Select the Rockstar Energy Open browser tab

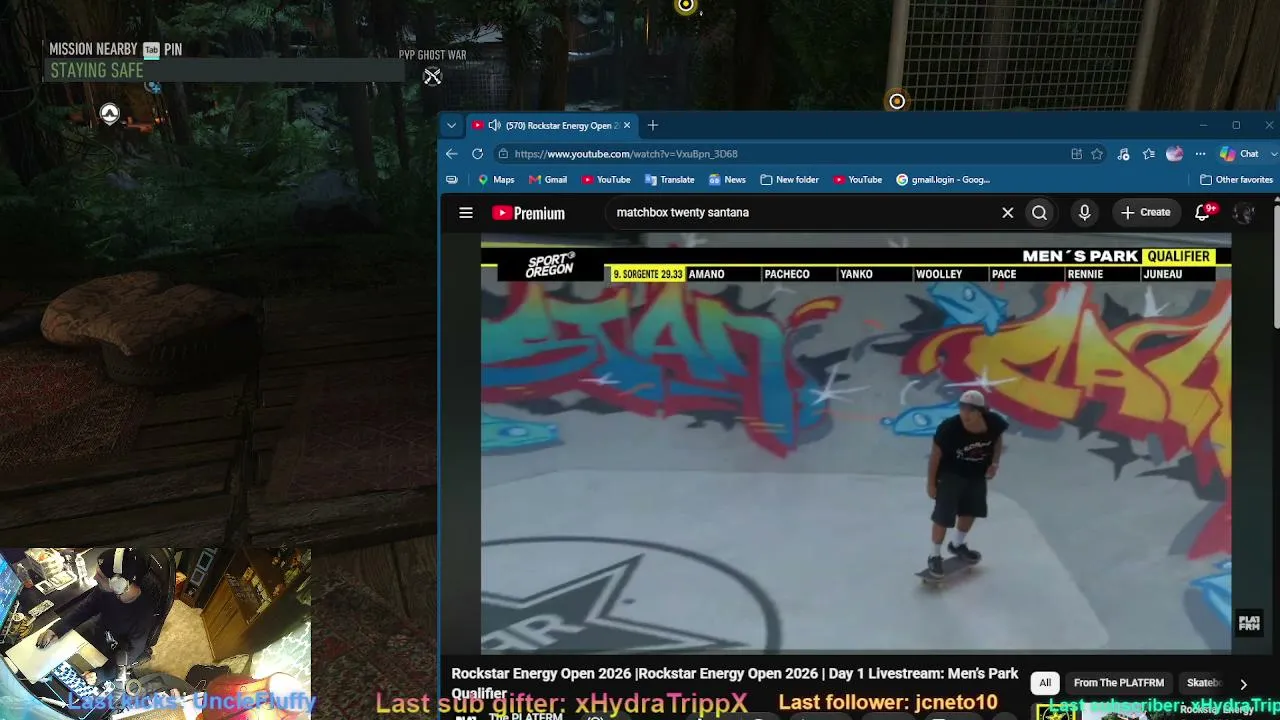point(552,125)
